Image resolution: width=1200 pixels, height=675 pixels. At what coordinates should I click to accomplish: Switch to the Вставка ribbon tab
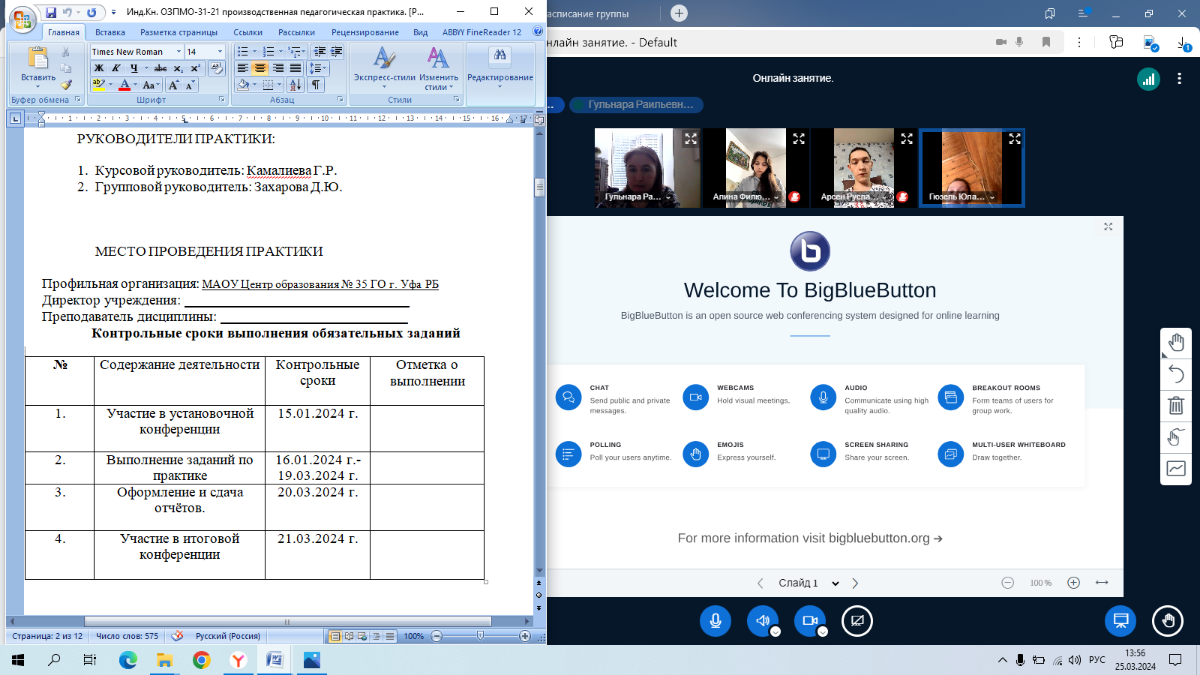pos(110,32)
